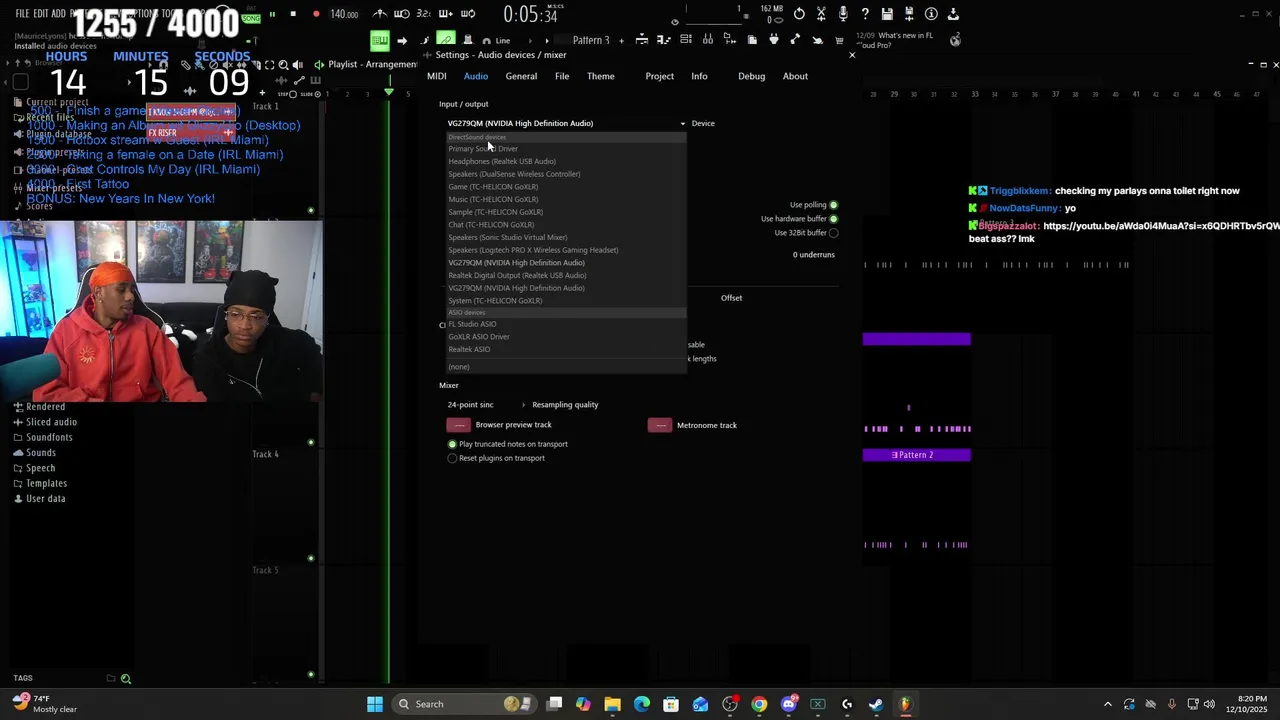Enable Reset plugins on transport
Viewport: 1280px width, 720px height.
tap(452, 458)
